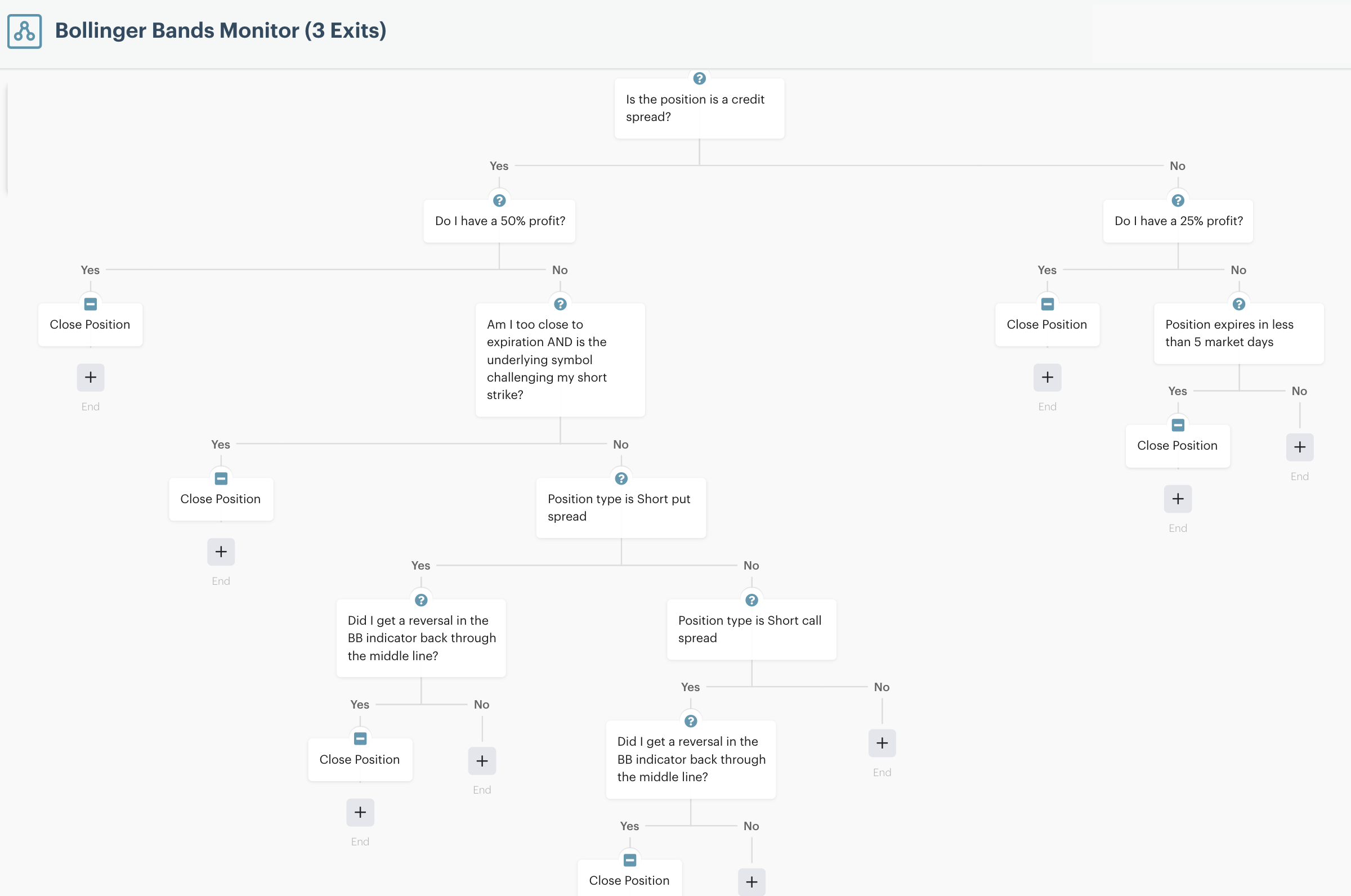This screenshot has width=1351, height=896.
Task: Add step on No branch of Short call spread
Action: click(881, 743)
